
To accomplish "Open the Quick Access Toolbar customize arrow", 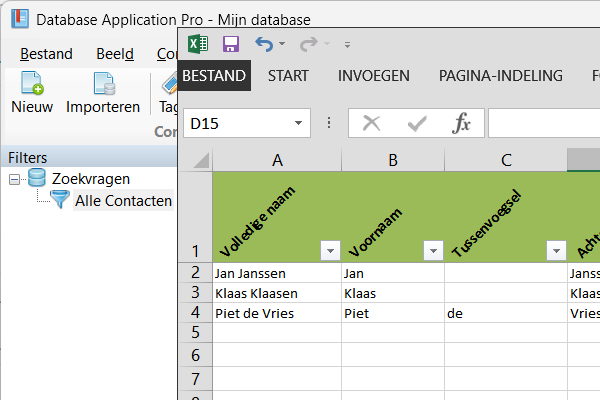I will [x=347, y=45].
